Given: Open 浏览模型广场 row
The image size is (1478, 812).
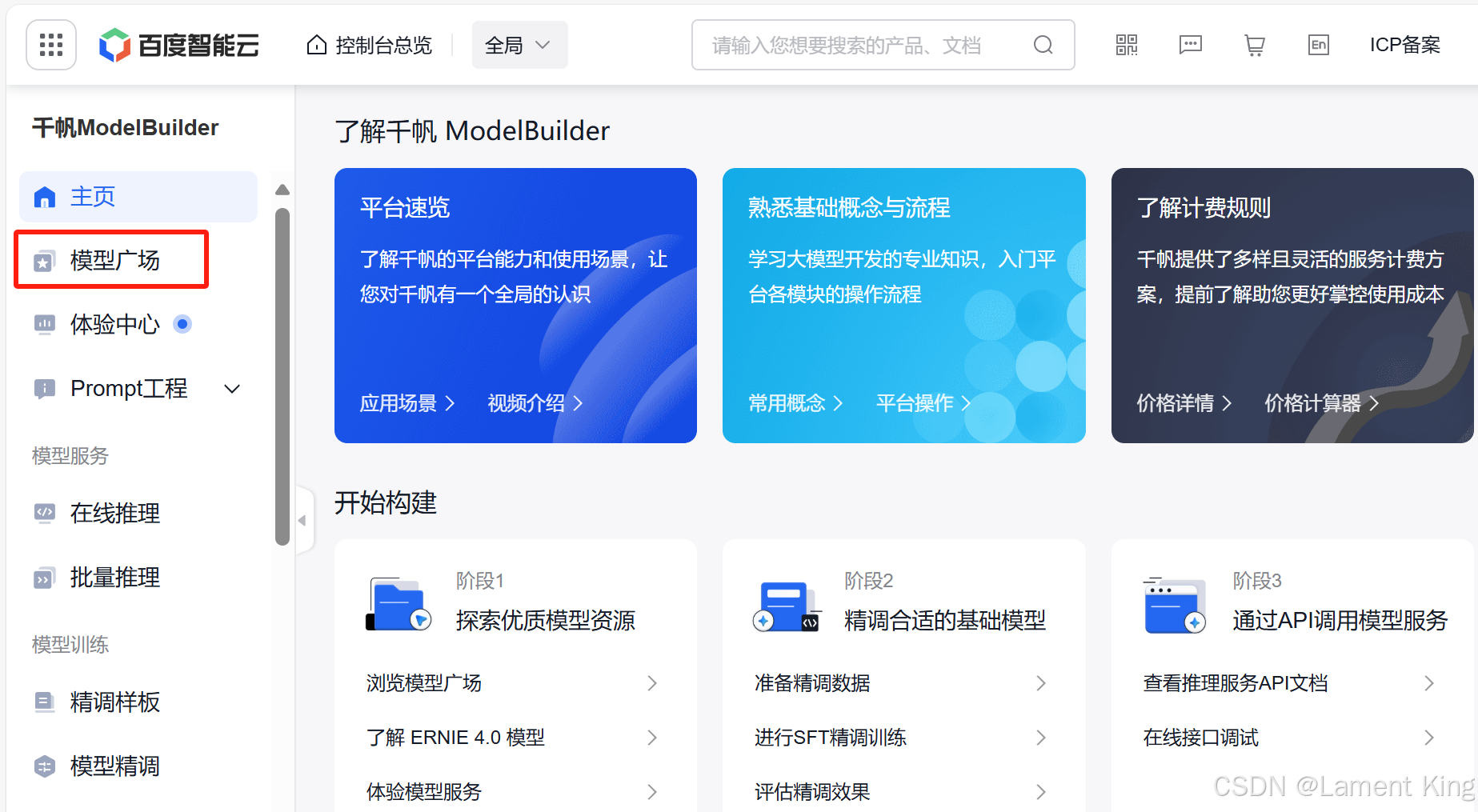Looking at the screenshot, I should (512, 682).
